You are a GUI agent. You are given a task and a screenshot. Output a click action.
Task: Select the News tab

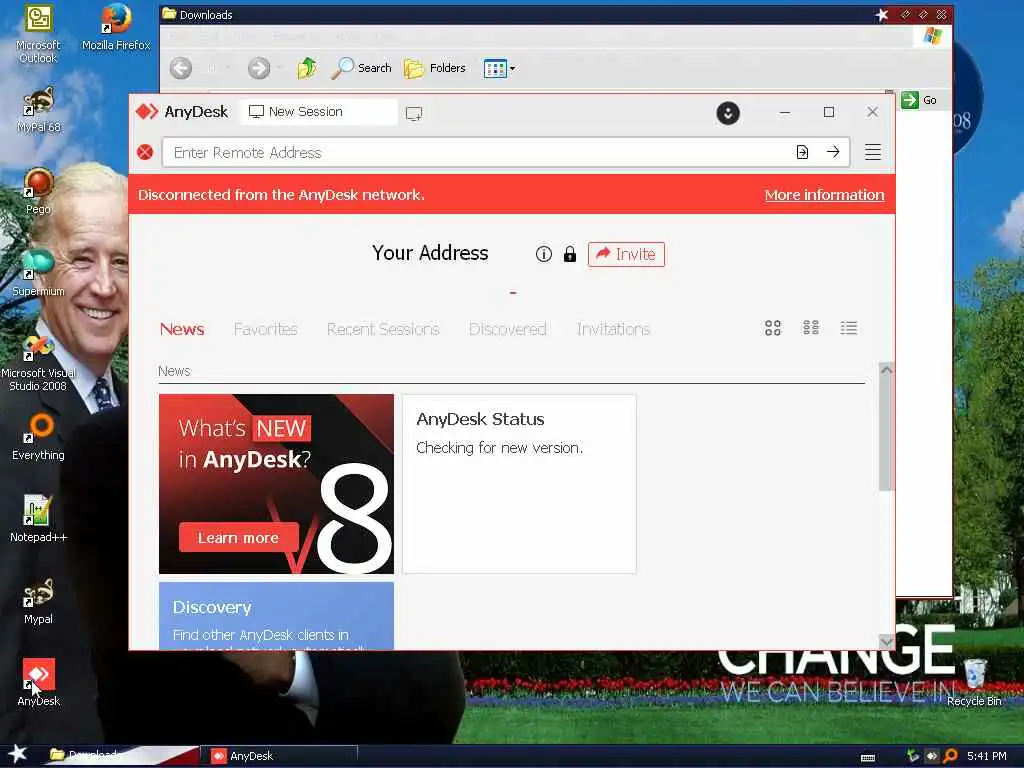[x=182, y=329]
